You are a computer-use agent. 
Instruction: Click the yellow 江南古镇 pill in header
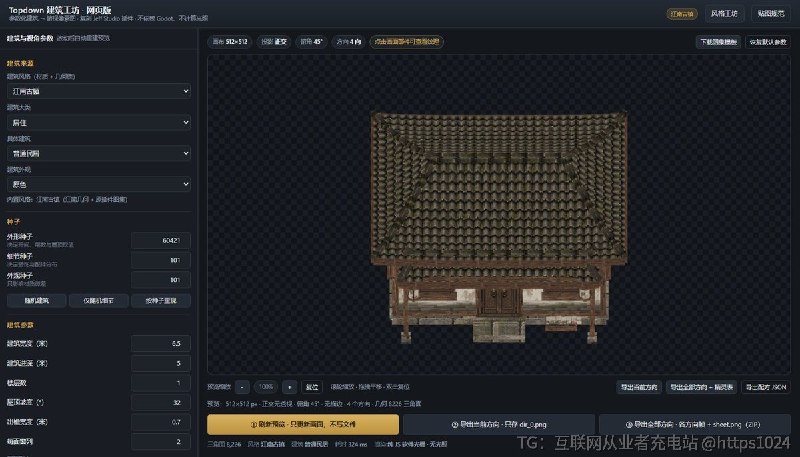pyautogui.click(x=682, y=14)
